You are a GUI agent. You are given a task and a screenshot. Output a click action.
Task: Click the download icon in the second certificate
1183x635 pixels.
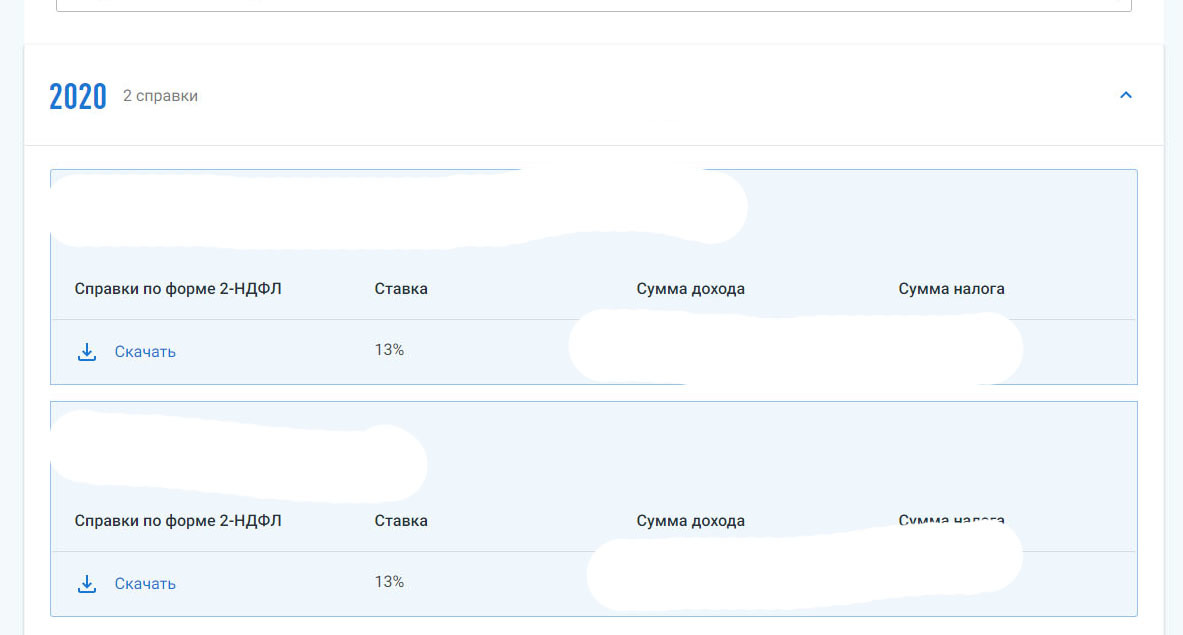[x=87, y=584]
